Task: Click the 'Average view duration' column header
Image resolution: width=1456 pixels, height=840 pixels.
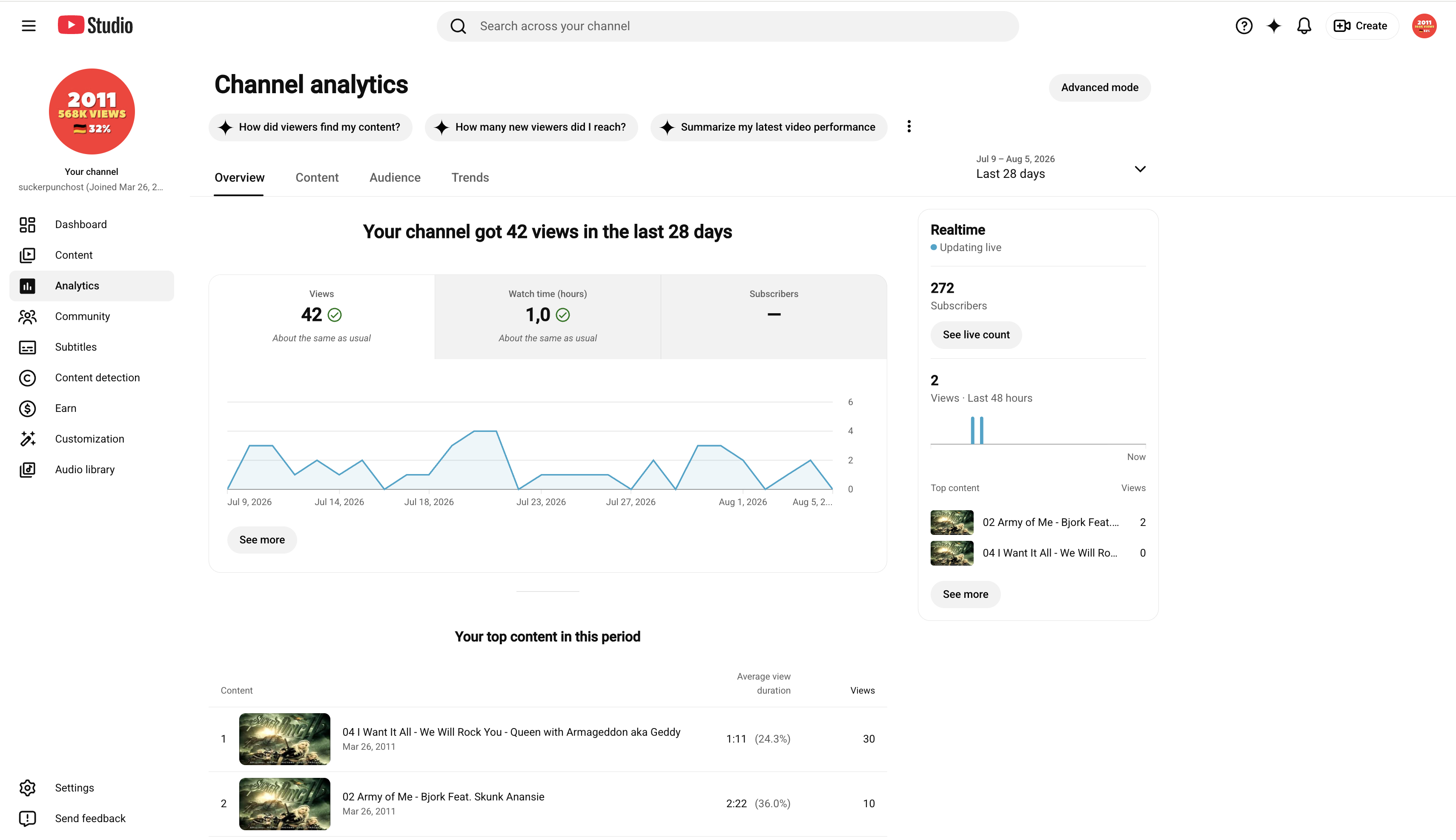Action: [763, 683]
